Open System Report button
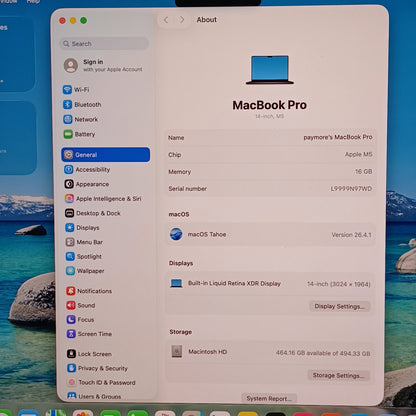This screenshot has height=416, width=416. tap(269, 398)
